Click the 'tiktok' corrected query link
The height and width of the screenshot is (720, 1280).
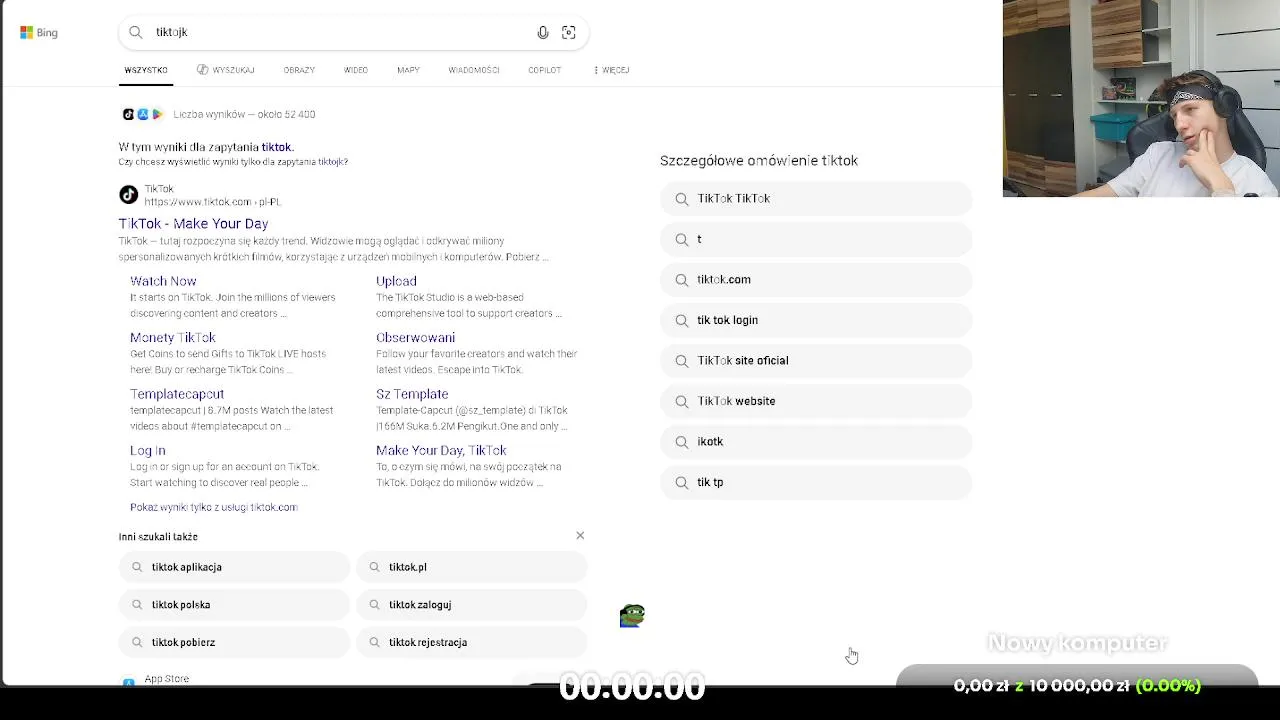pyautogui.click(x=276, y=147)
